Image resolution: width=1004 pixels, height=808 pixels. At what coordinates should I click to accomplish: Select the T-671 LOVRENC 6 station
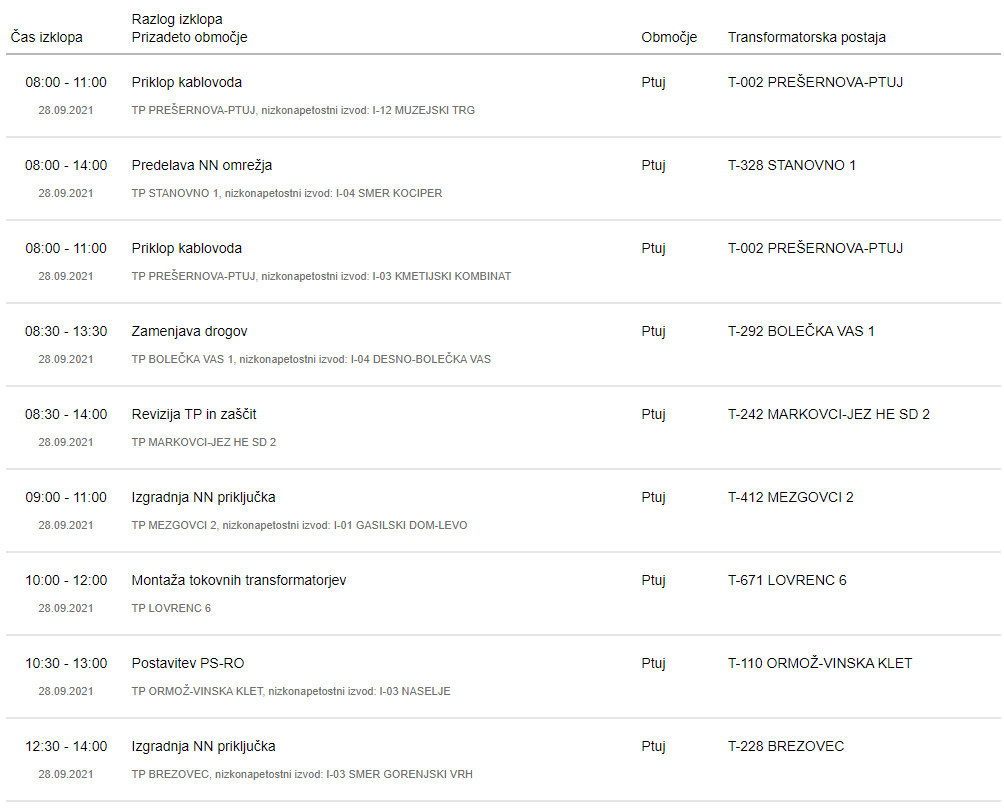(787, 580)
